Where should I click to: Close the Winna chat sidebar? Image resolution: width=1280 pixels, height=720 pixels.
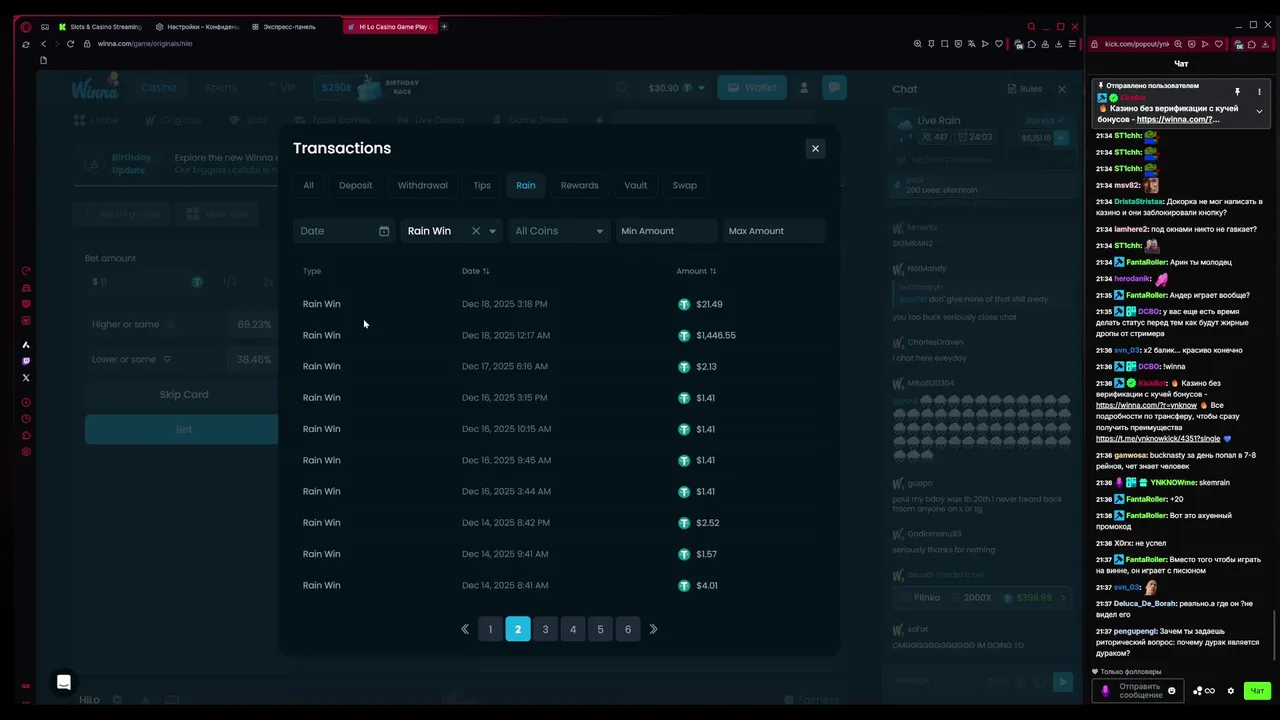[1062, 89]
